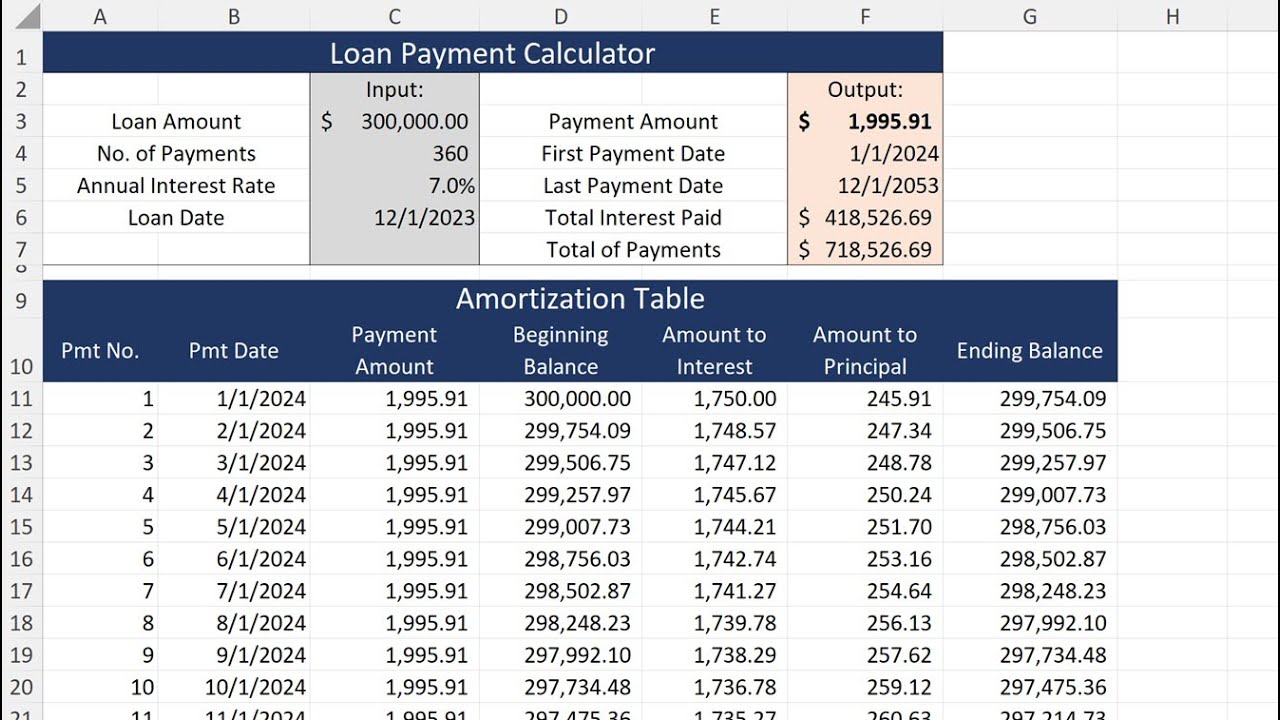The width and height of the screenshot is (1280, 720).
Task: Click the Loan Payment Calculator title cell
Action: (x=493, y=53)
